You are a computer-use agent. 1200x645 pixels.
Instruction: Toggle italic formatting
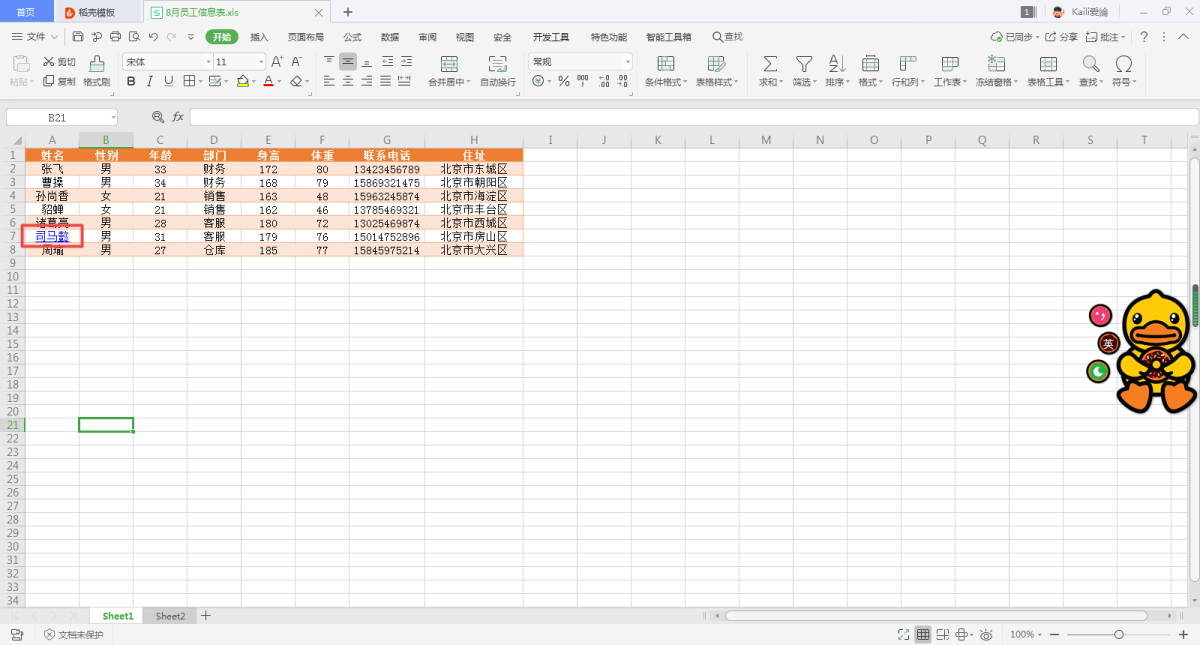click(x=150, y=82)
